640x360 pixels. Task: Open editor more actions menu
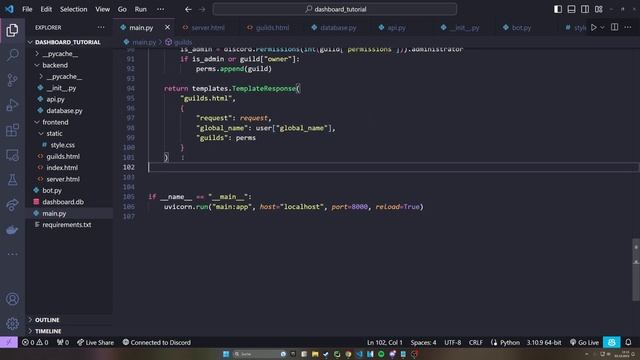(x=628, y=27)
